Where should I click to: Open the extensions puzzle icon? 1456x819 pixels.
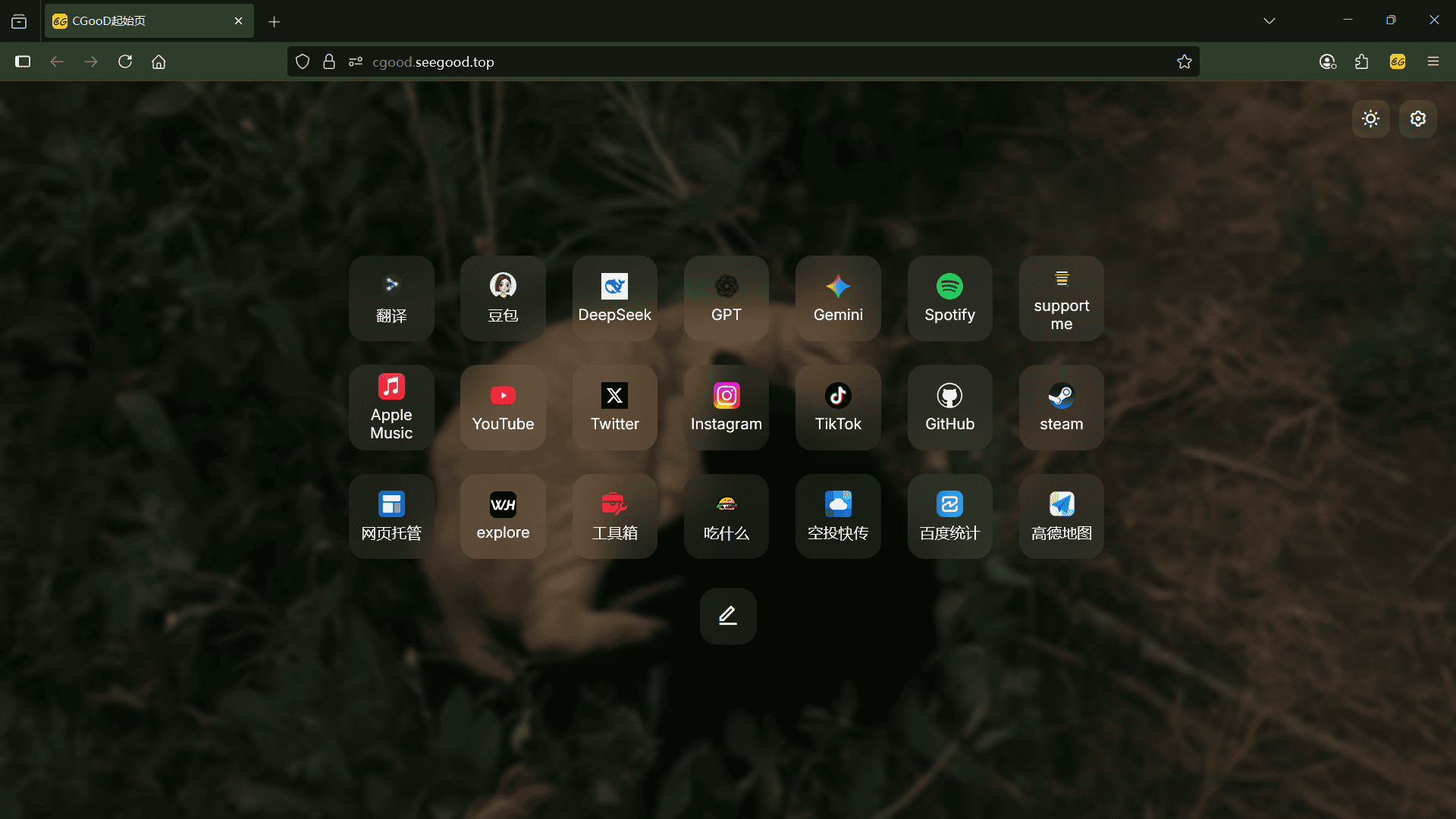click(x=1362, y=61)
